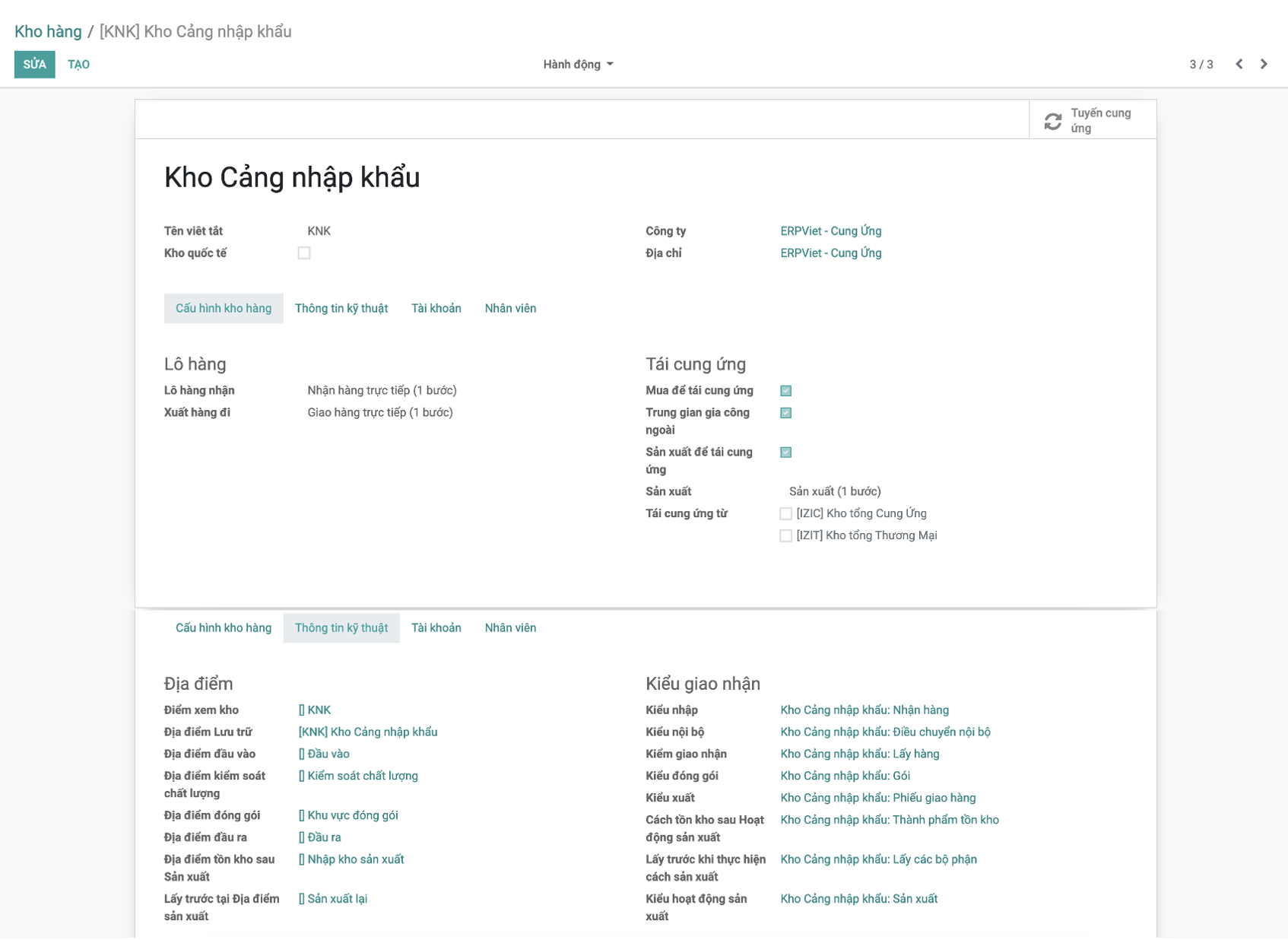Click the 3 / 3 pager counter
This screenshot has width=1288, height=940.
point(1201,65)
